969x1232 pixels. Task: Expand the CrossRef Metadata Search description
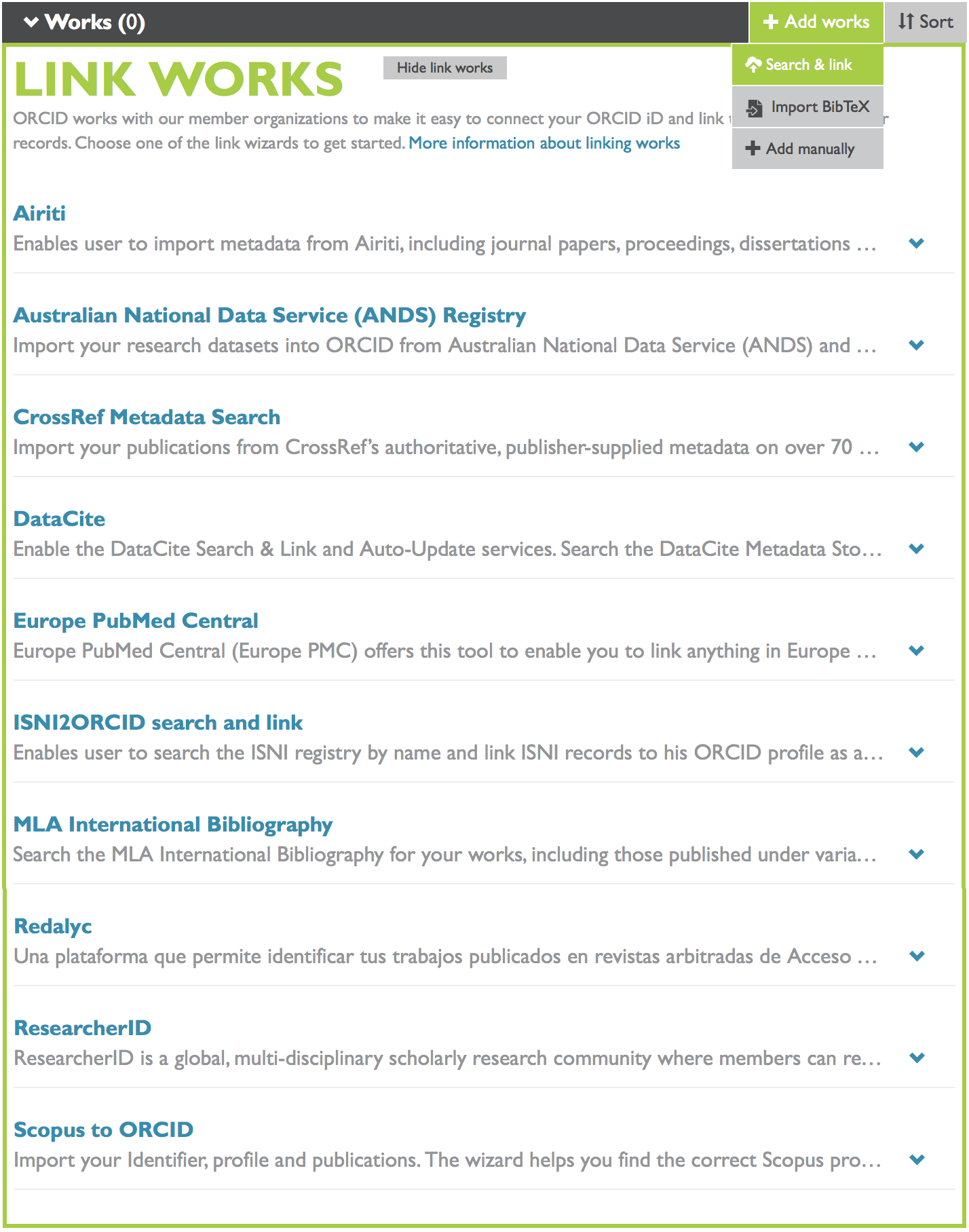click(x=917, y=447)
